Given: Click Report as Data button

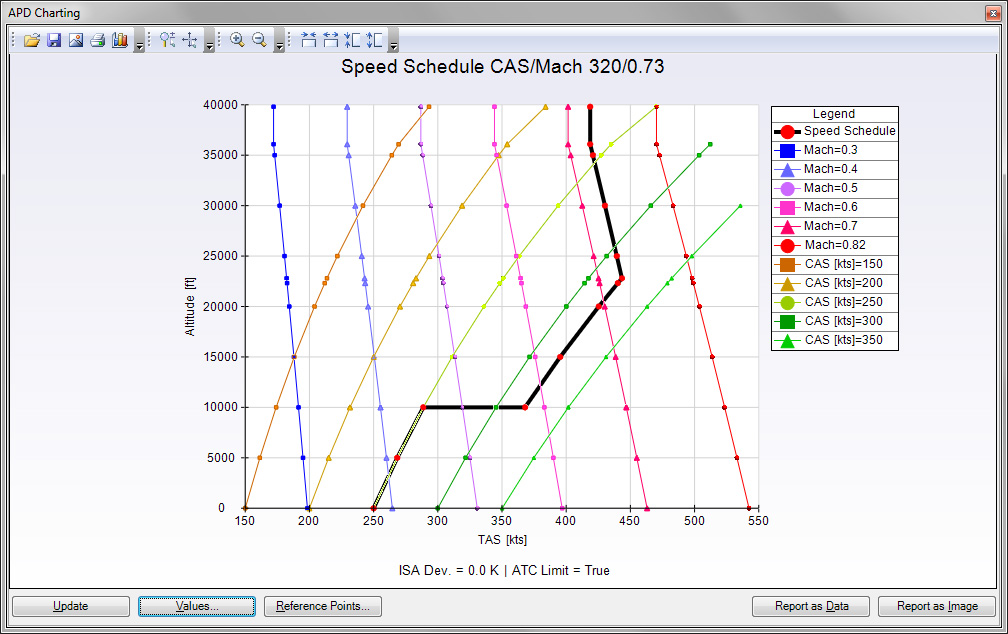Looking at the screenshot, I should (811, 606).
